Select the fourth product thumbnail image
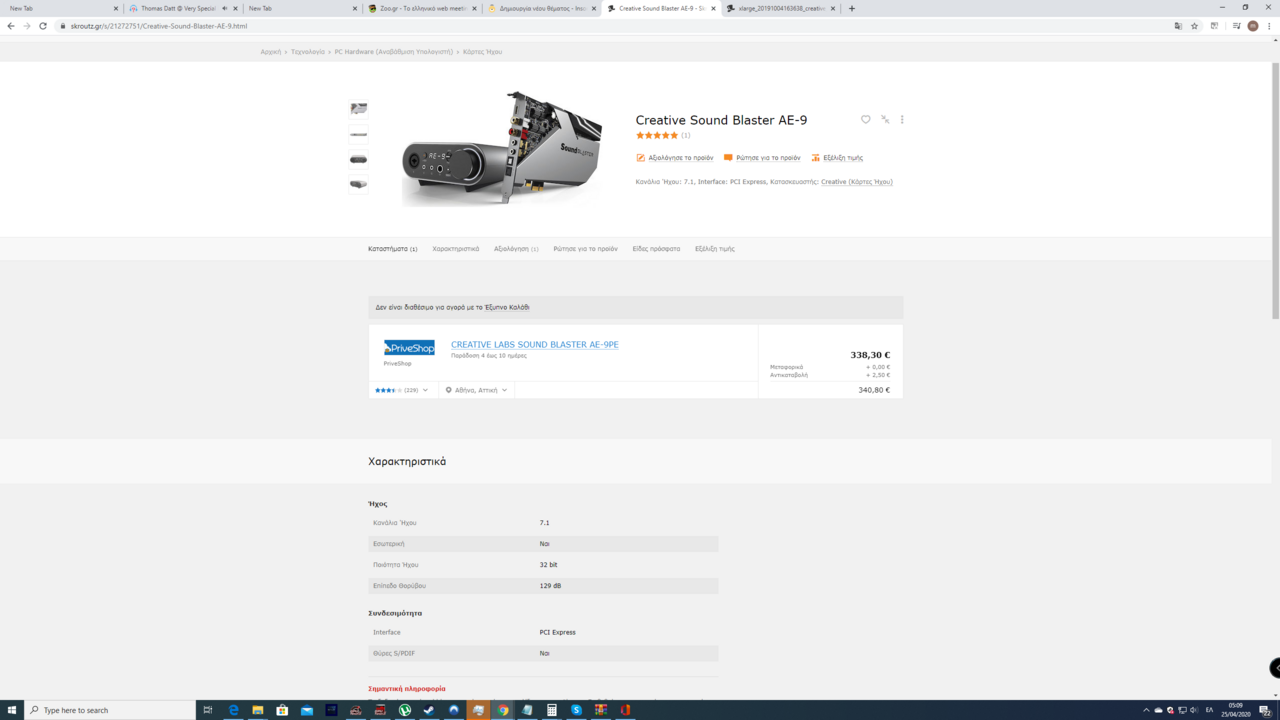 pos(358,184)
